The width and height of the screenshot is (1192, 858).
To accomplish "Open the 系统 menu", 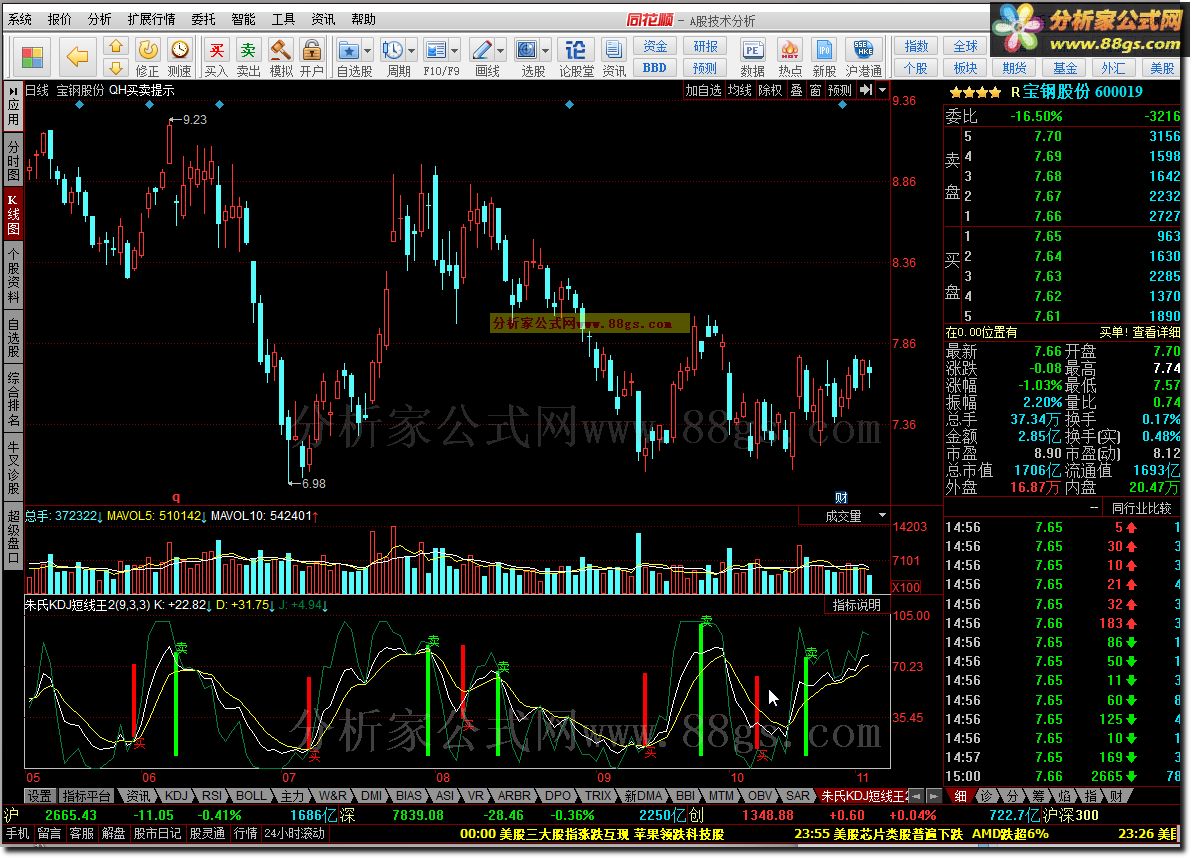I will [20, 19].
